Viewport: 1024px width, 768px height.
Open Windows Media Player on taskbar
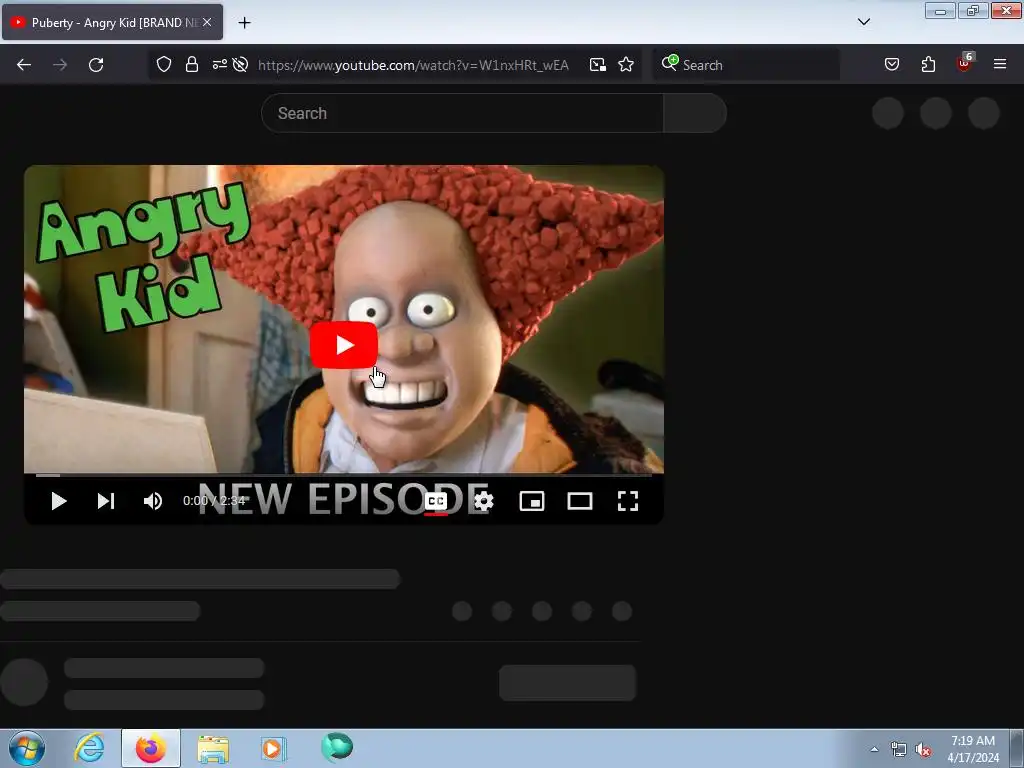click(274, 748)
